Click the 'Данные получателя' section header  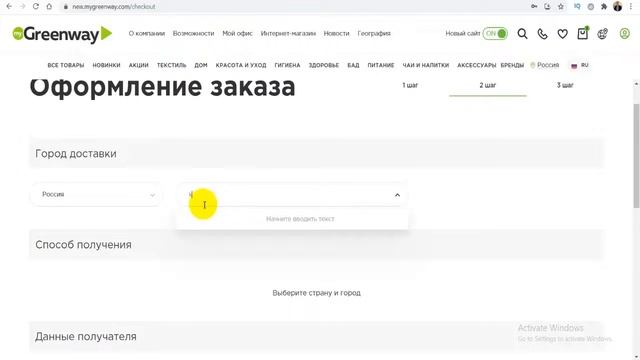tap(316, 336)
